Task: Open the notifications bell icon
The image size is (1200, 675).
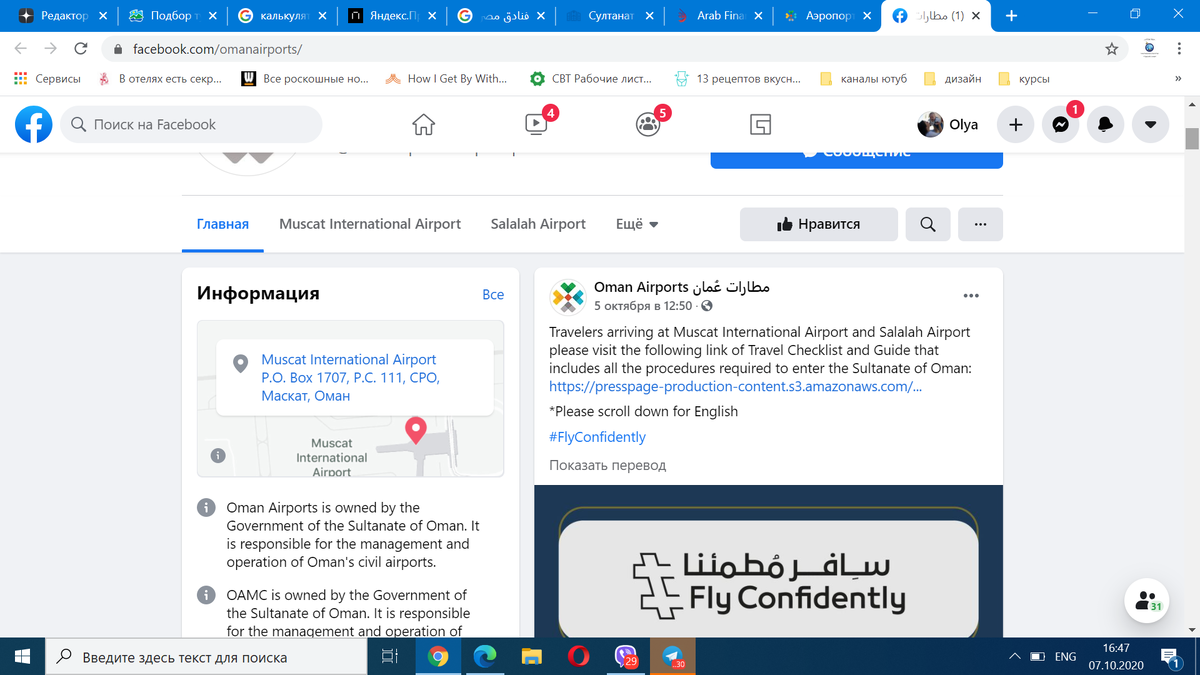Action: point(1105,125)
